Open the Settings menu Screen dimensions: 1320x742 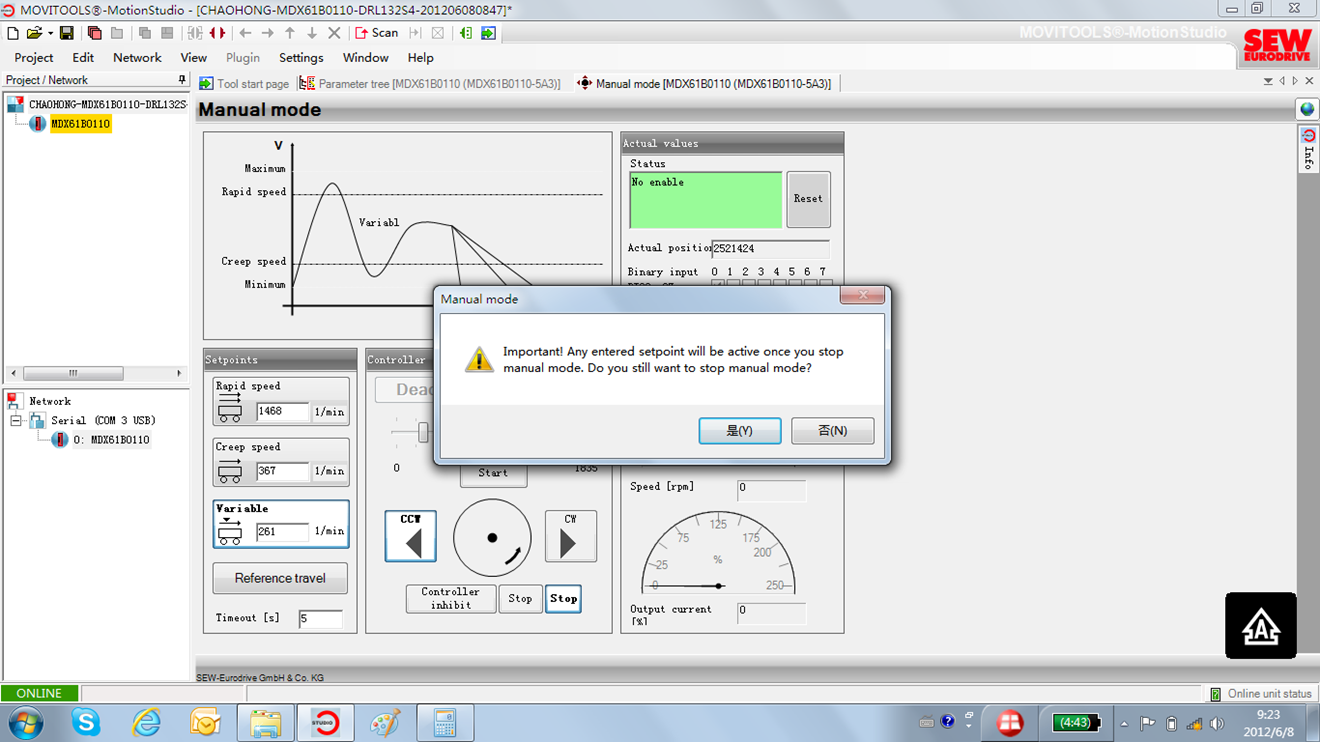coord(301,58)
